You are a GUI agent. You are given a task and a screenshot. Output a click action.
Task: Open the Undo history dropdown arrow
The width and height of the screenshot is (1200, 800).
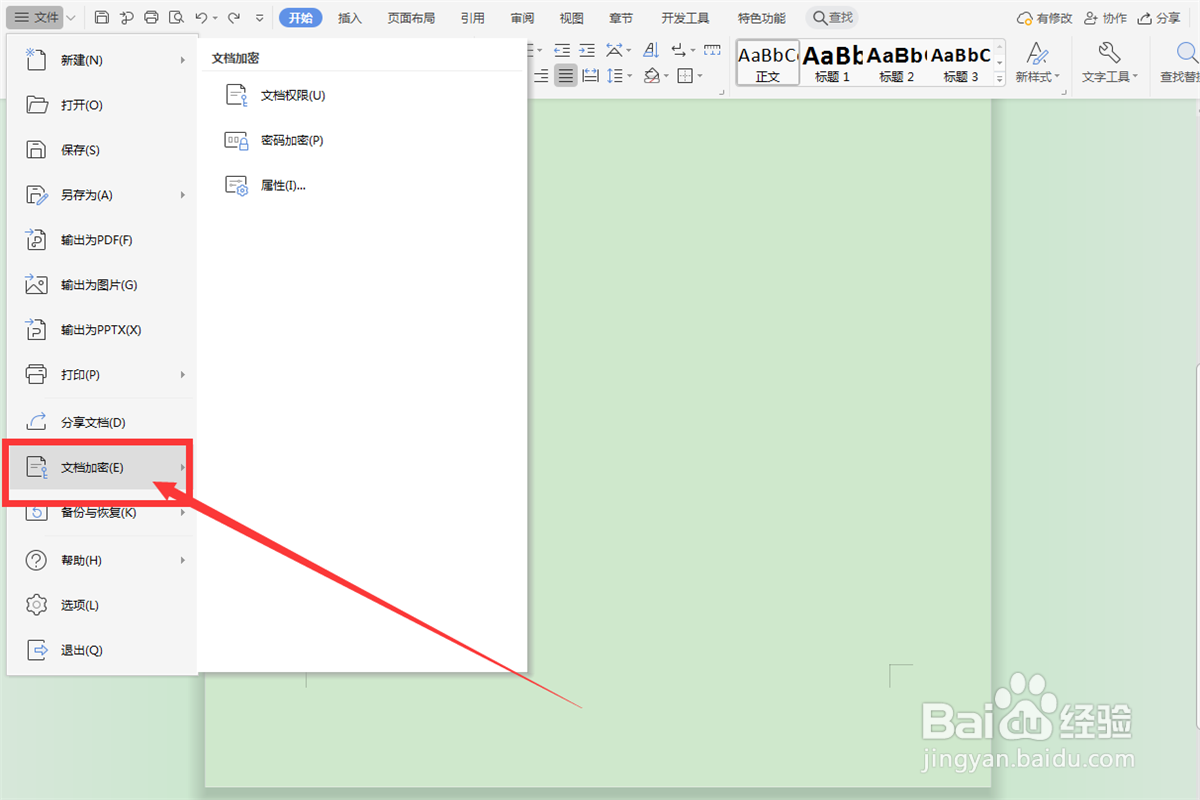click(x=215, y=18)
